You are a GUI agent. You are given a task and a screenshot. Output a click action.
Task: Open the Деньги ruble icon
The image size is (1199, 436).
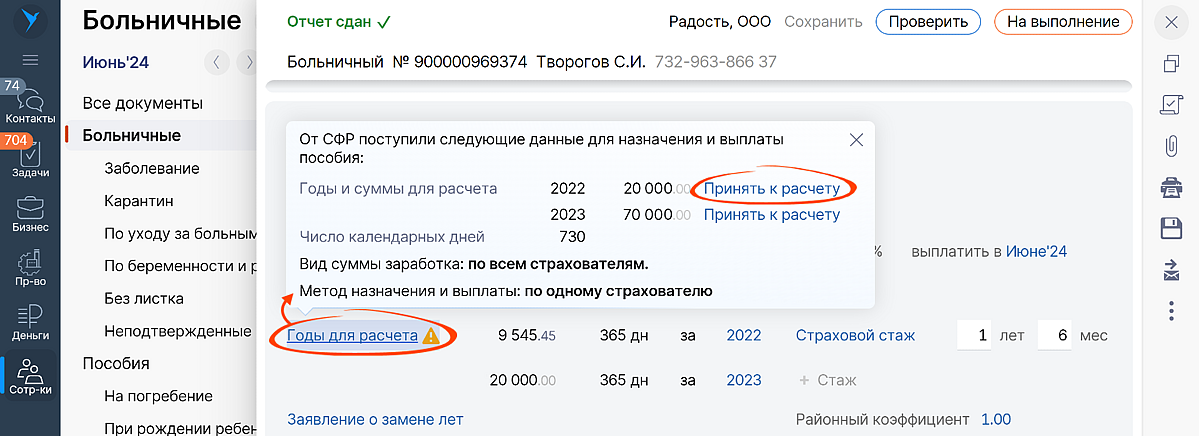[x=29, y=322]
